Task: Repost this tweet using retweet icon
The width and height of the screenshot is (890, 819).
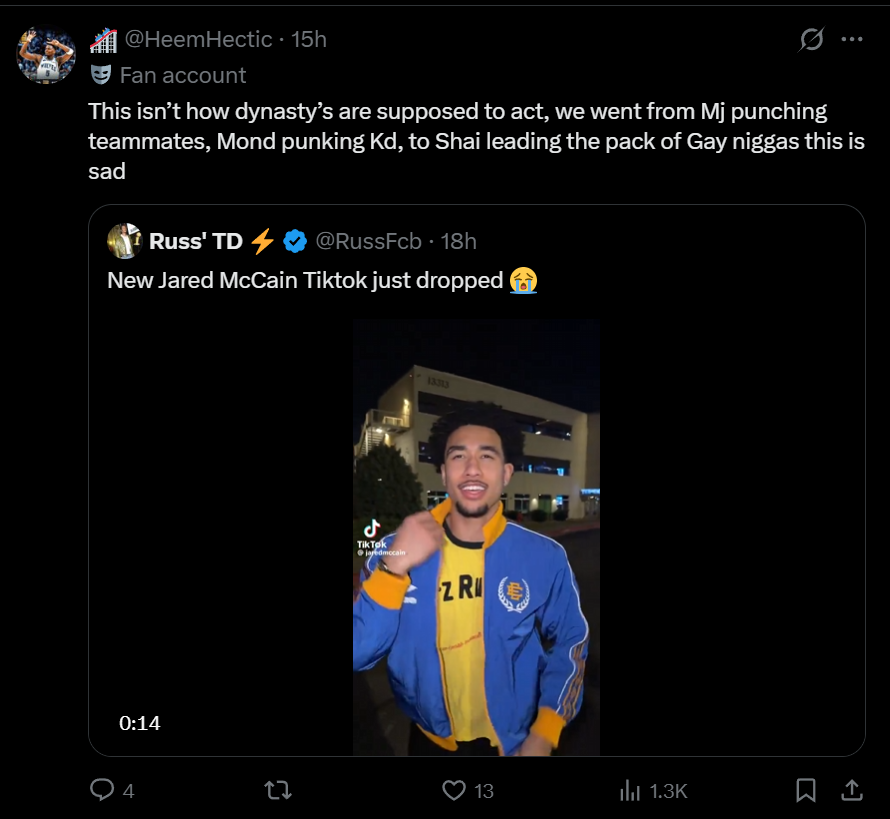Action: [x=278, y=790]
